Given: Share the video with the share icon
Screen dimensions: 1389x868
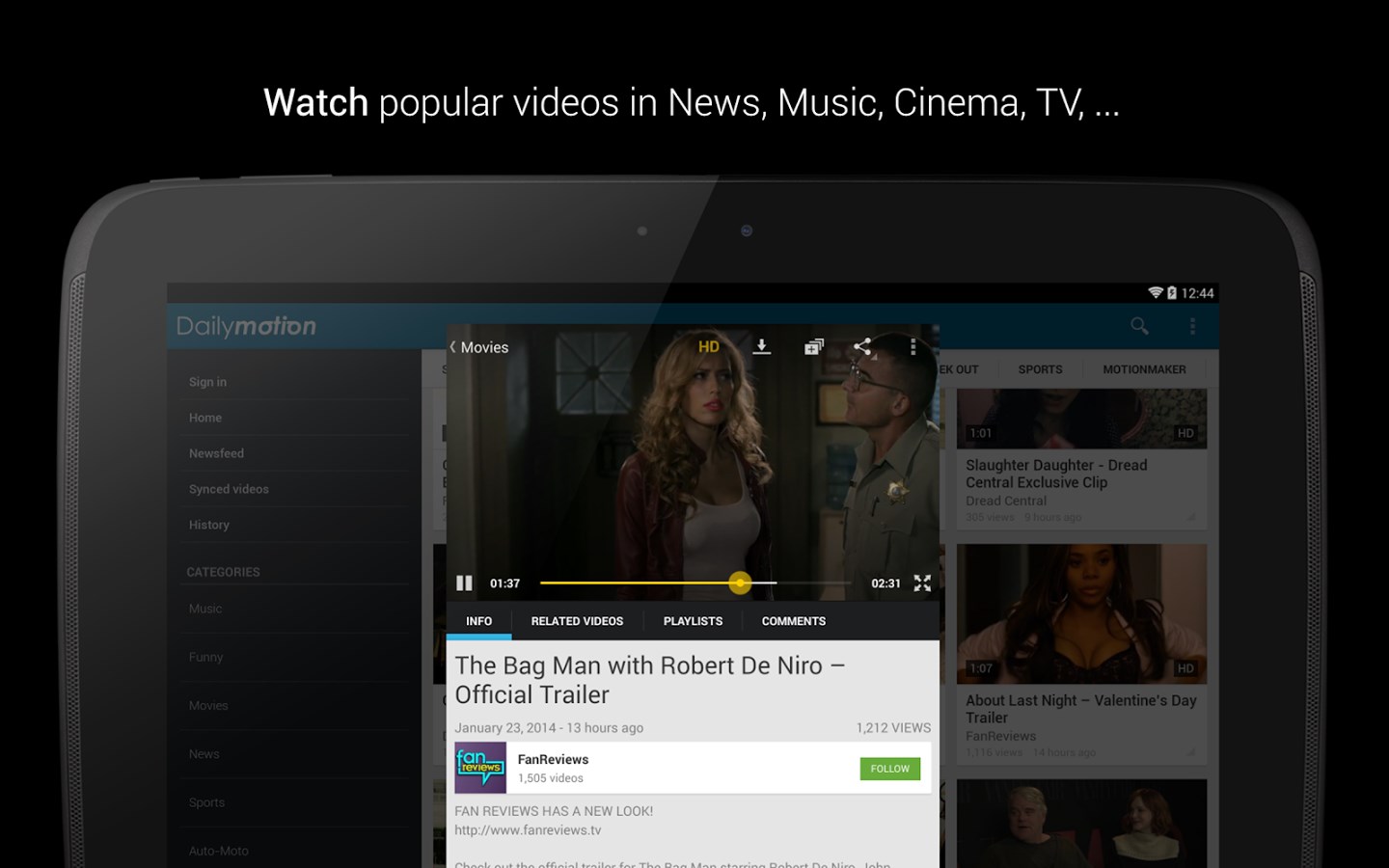Looking at the screenshot, I should click(x=862, y=347).
